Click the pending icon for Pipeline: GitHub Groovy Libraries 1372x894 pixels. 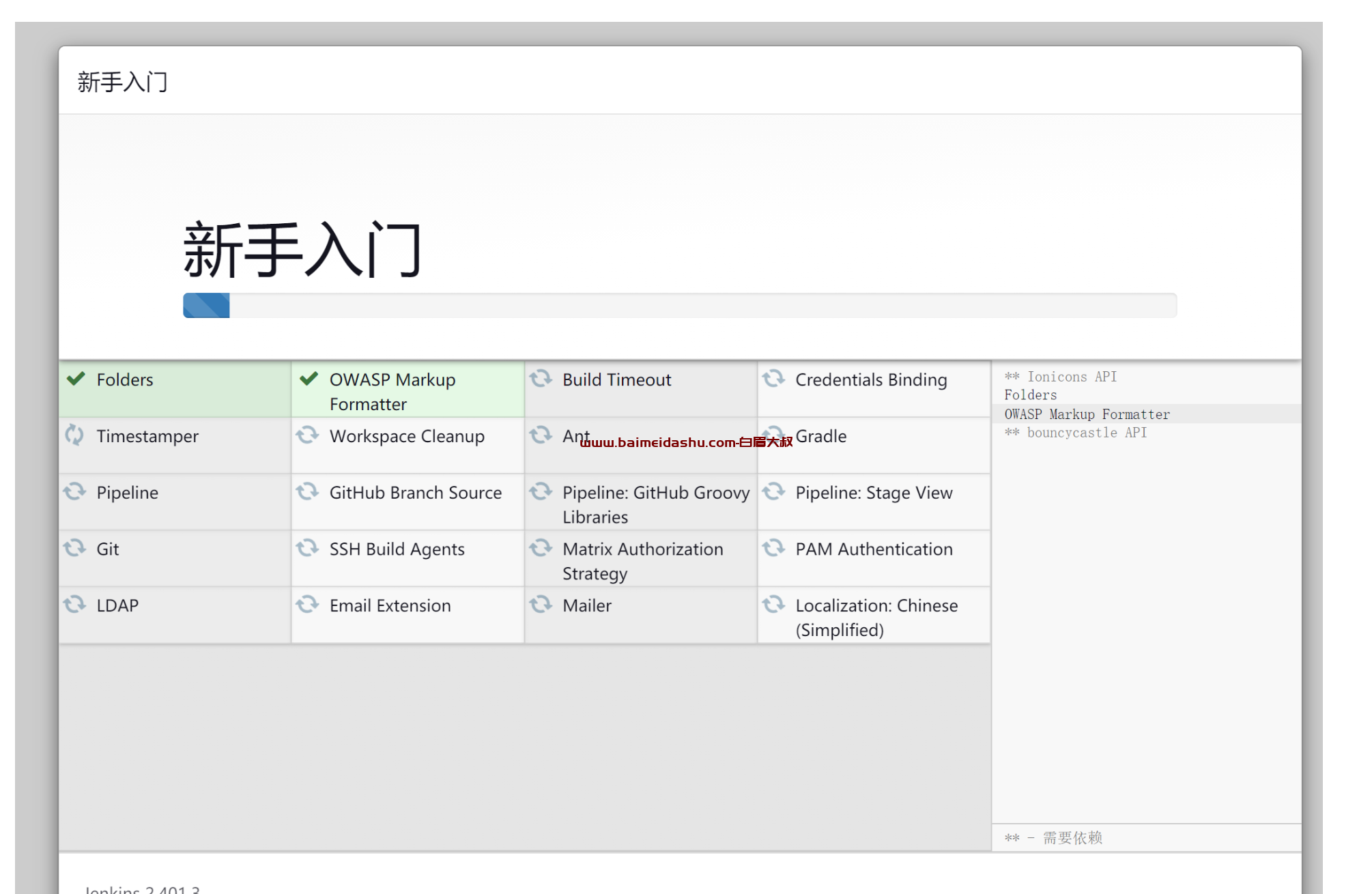click(x=541, y=491)
